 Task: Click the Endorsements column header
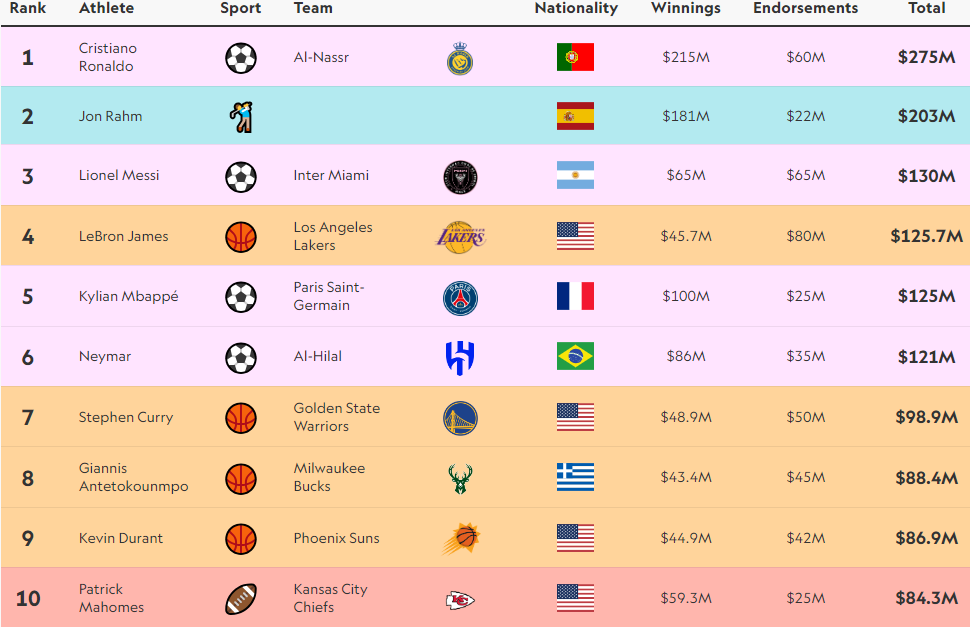pyautogui.click(x=805, y=8)
